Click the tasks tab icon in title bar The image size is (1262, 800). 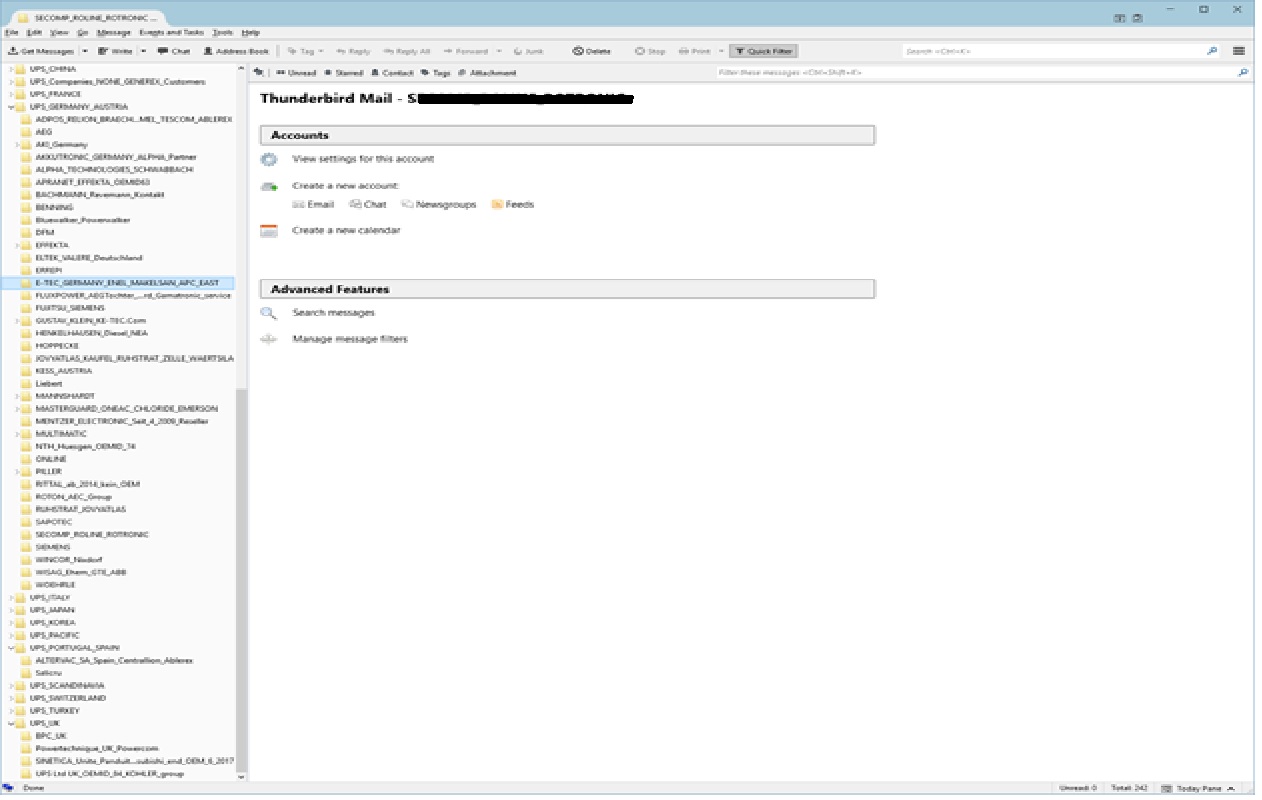tap(1138, 19)
